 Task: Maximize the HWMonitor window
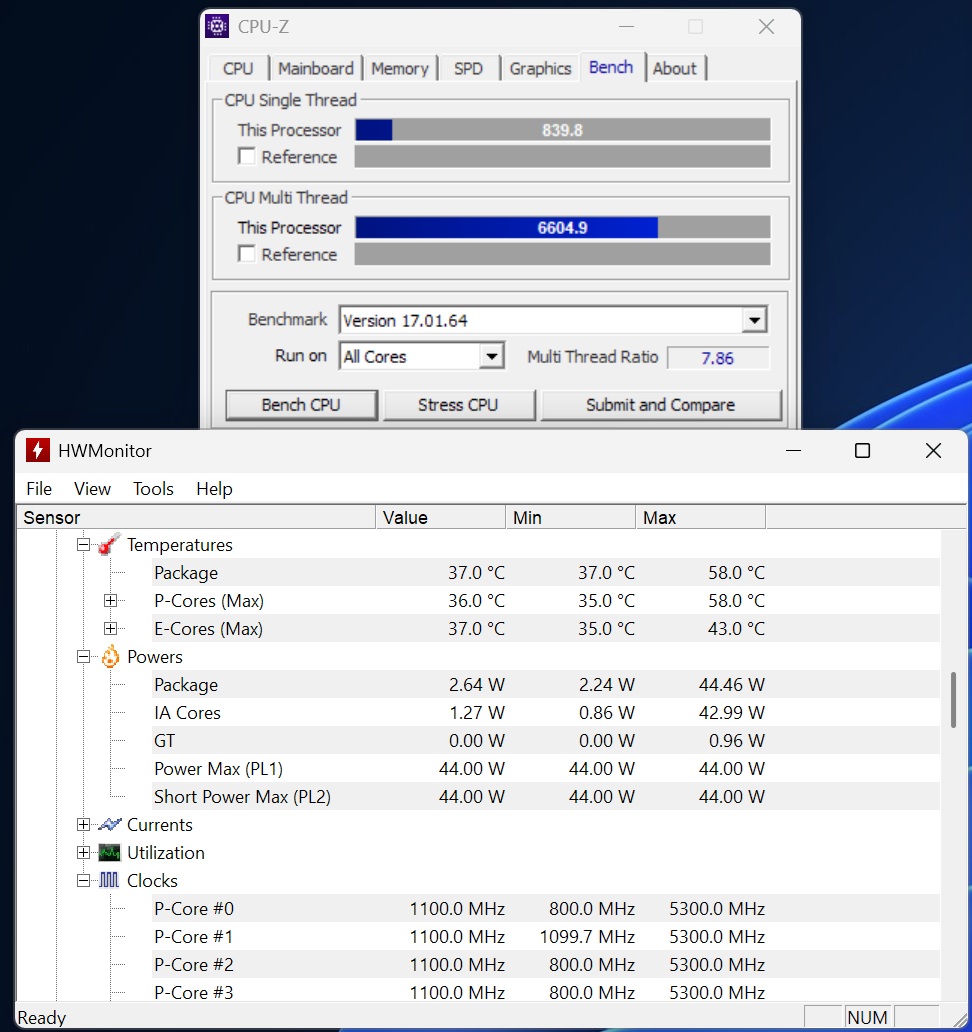coord(862,451)
